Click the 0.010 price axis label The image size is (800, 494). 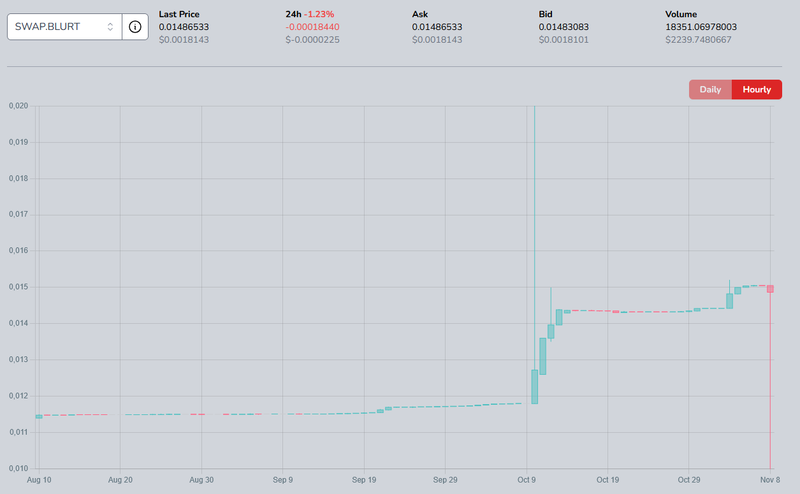(x=17, y=468)
